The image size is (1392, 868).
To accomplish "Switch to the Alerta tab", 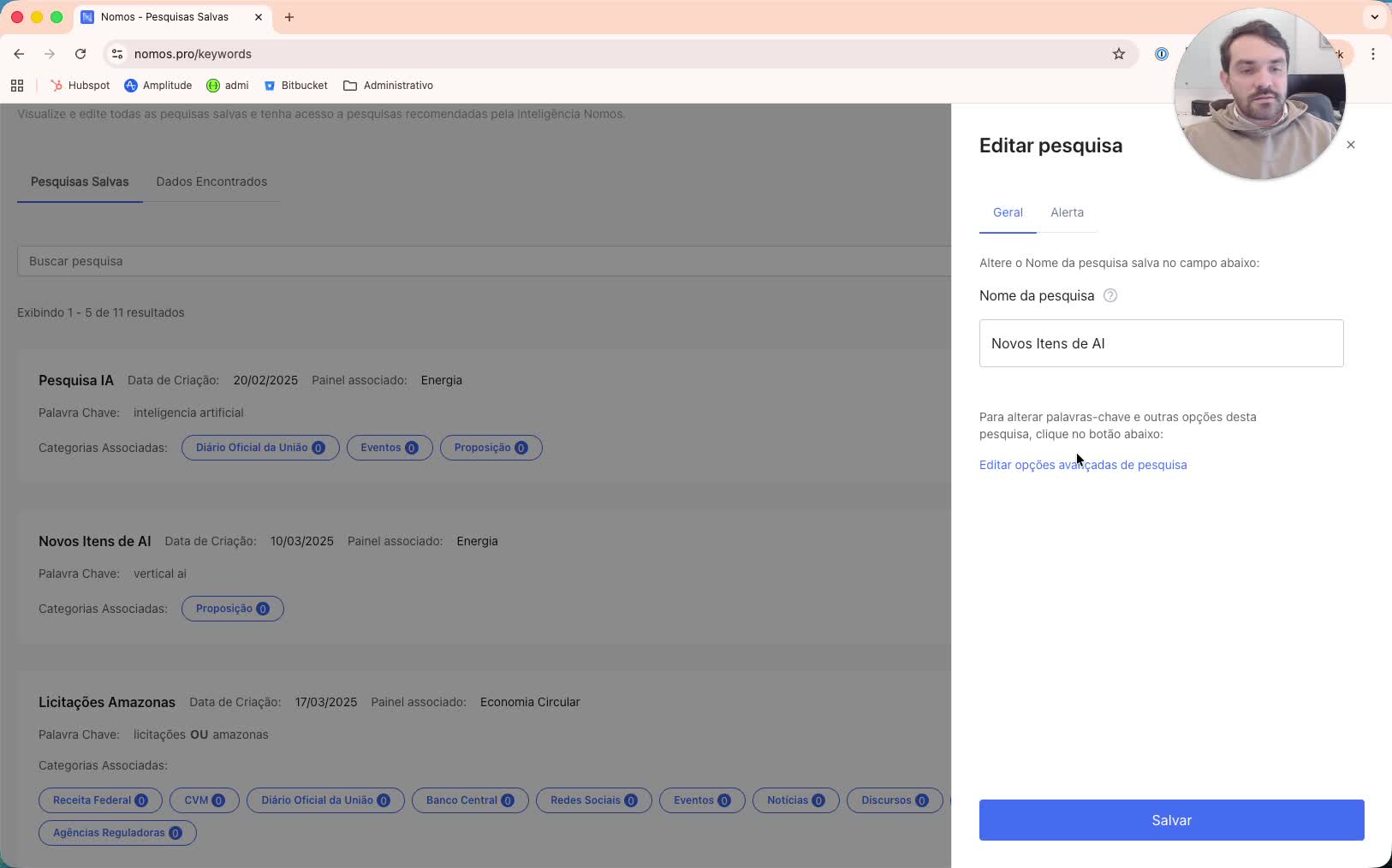I will coord(1067,212).
